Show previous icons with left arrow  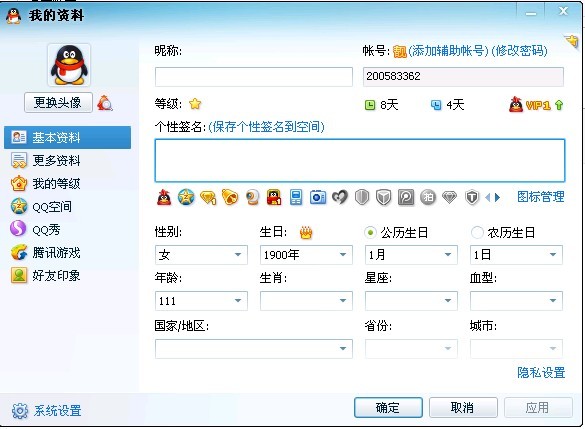coord(488,198)
